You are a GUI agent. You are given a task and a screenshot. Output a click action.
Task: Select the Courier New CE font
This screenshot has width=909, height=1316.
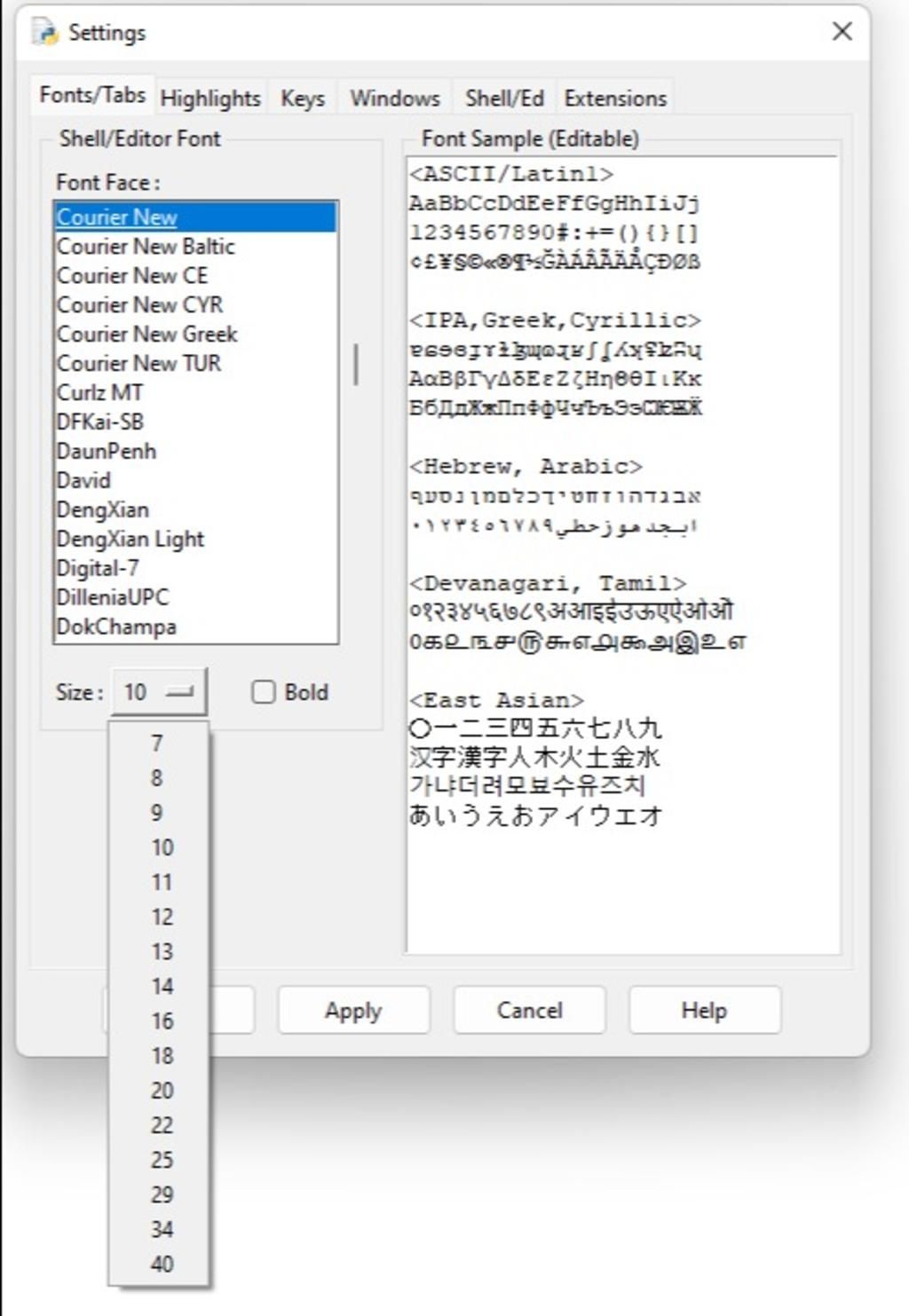pyautogui.click(x=195, y=276)
